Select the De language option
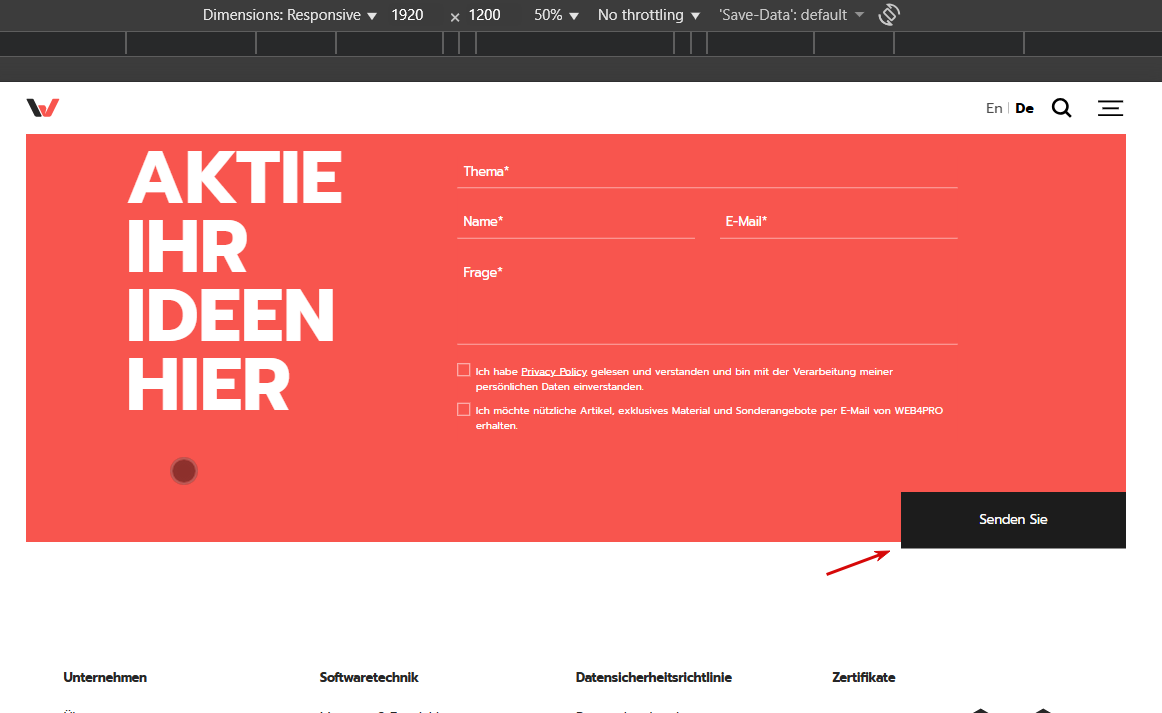The width and height of the screenshot is (1162, 713). pyautogui.click(x=1024, y=108)
